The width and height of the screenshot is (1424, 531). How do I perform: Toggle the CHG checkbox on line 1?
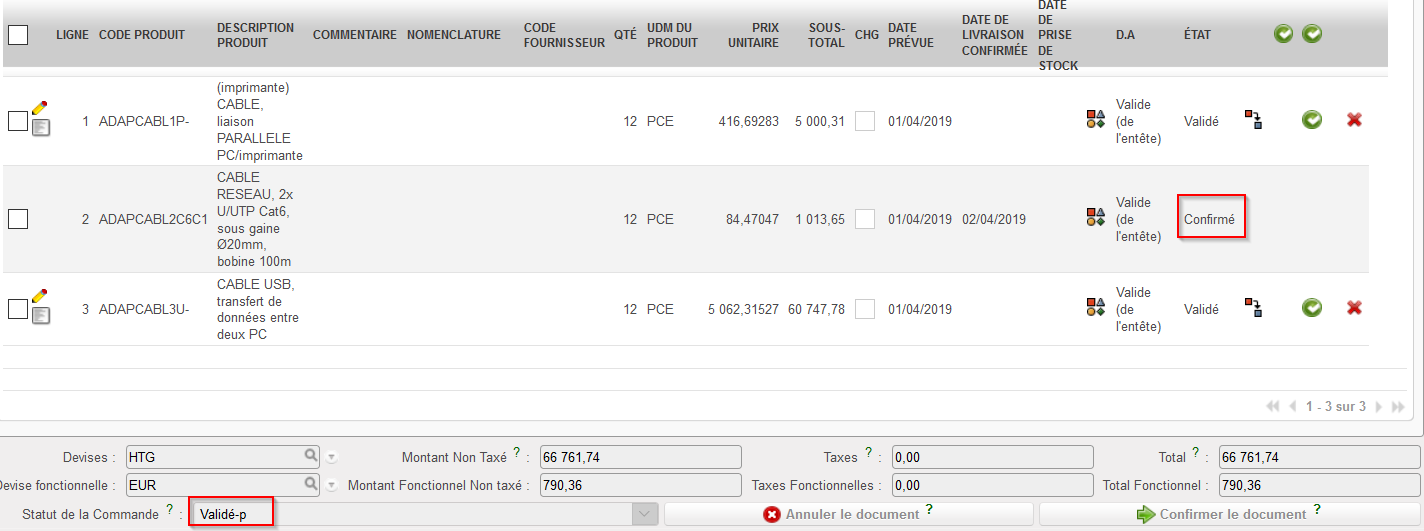tap(865, 120)
